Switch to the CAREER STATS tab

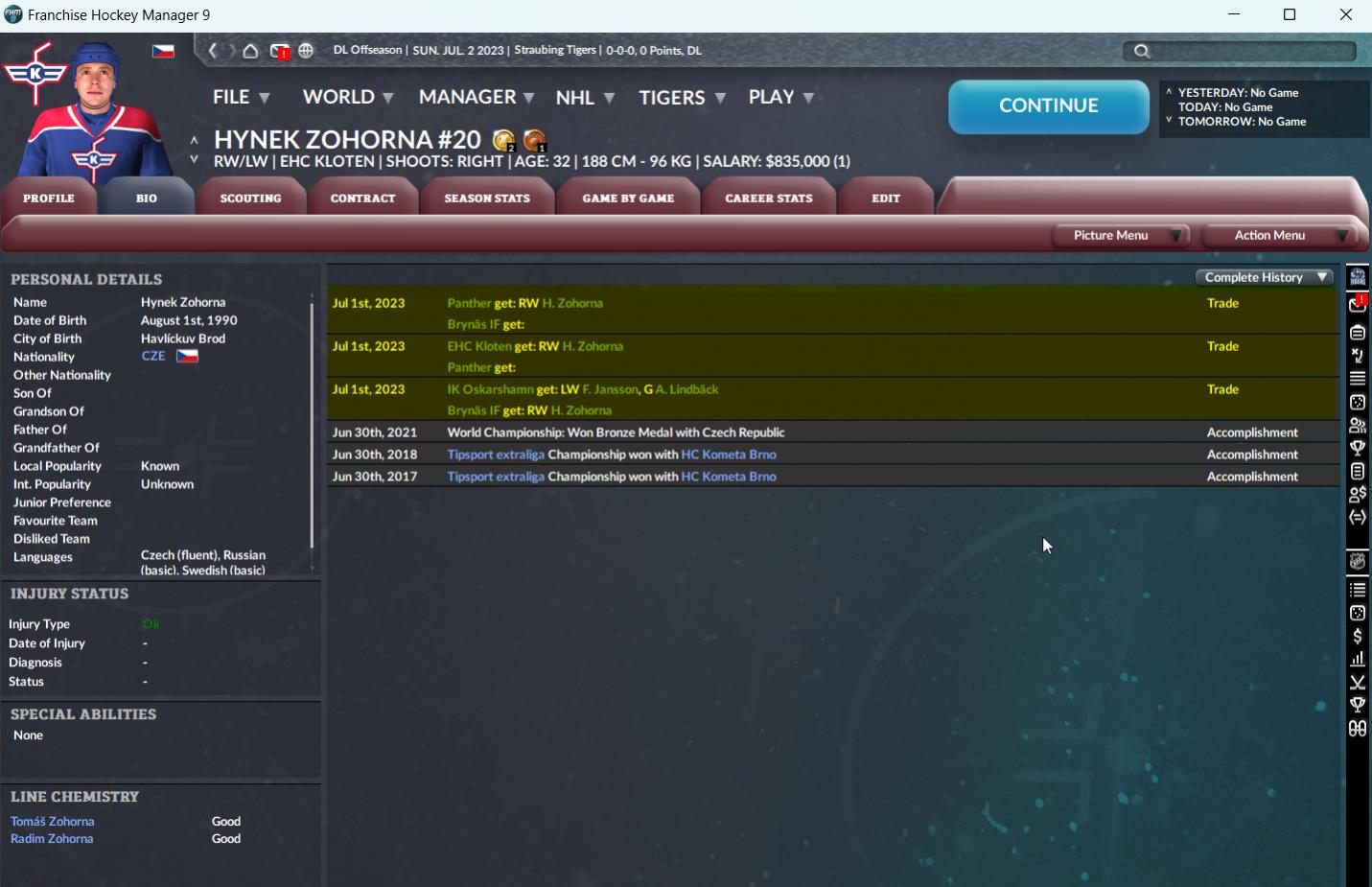769,198
